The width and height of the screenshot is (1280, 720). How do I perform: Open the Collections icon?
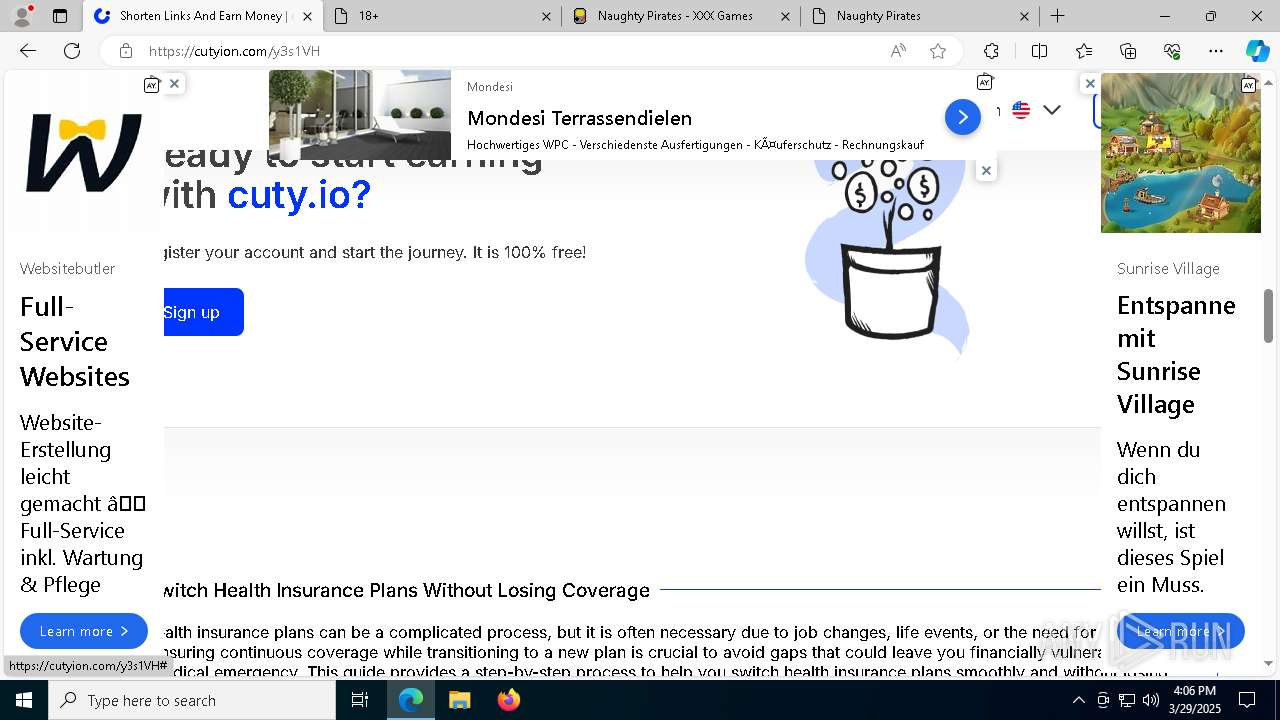click(1128, 51)
